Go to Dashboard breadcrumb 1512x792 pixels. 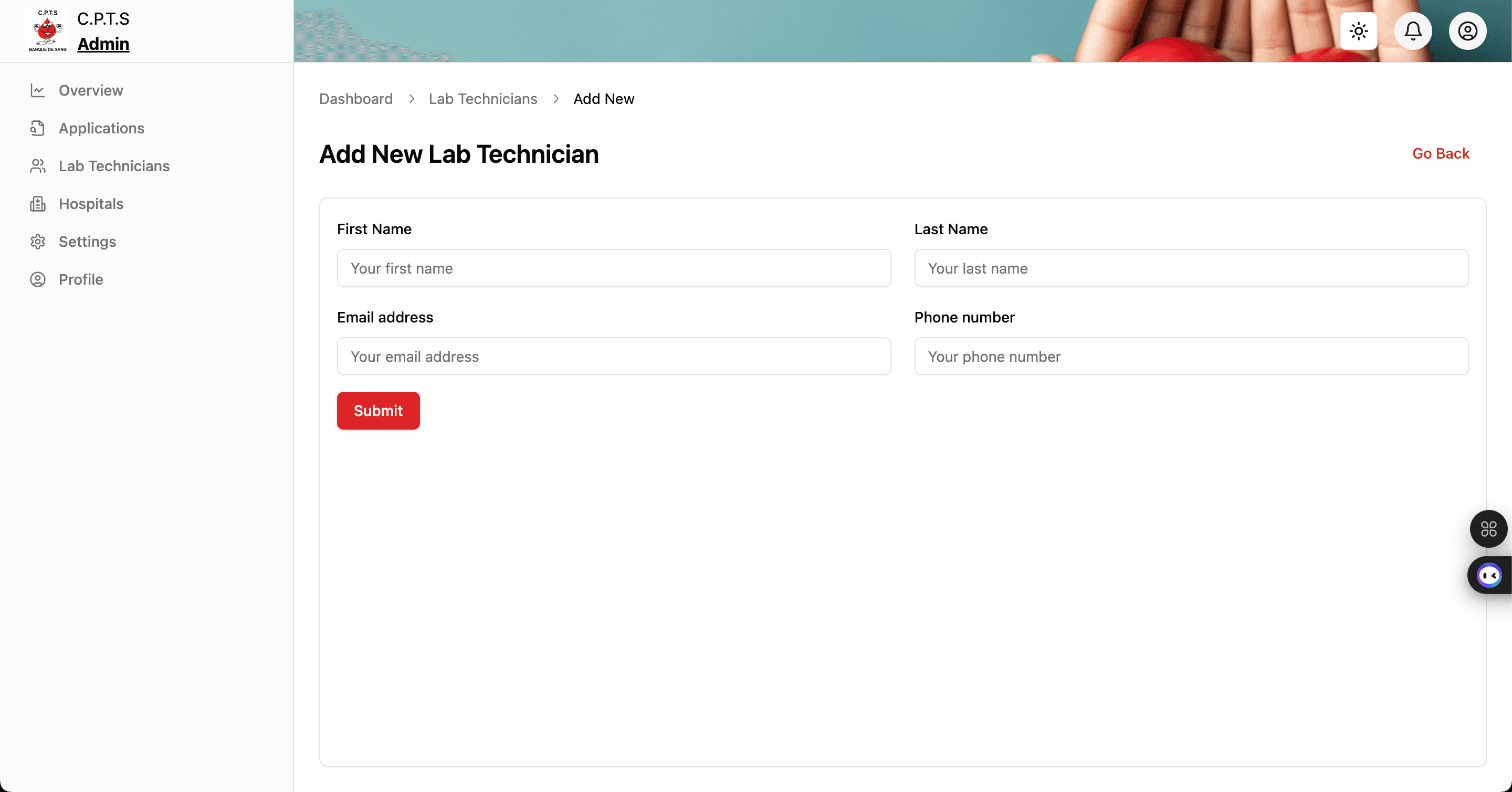(356, 99)
